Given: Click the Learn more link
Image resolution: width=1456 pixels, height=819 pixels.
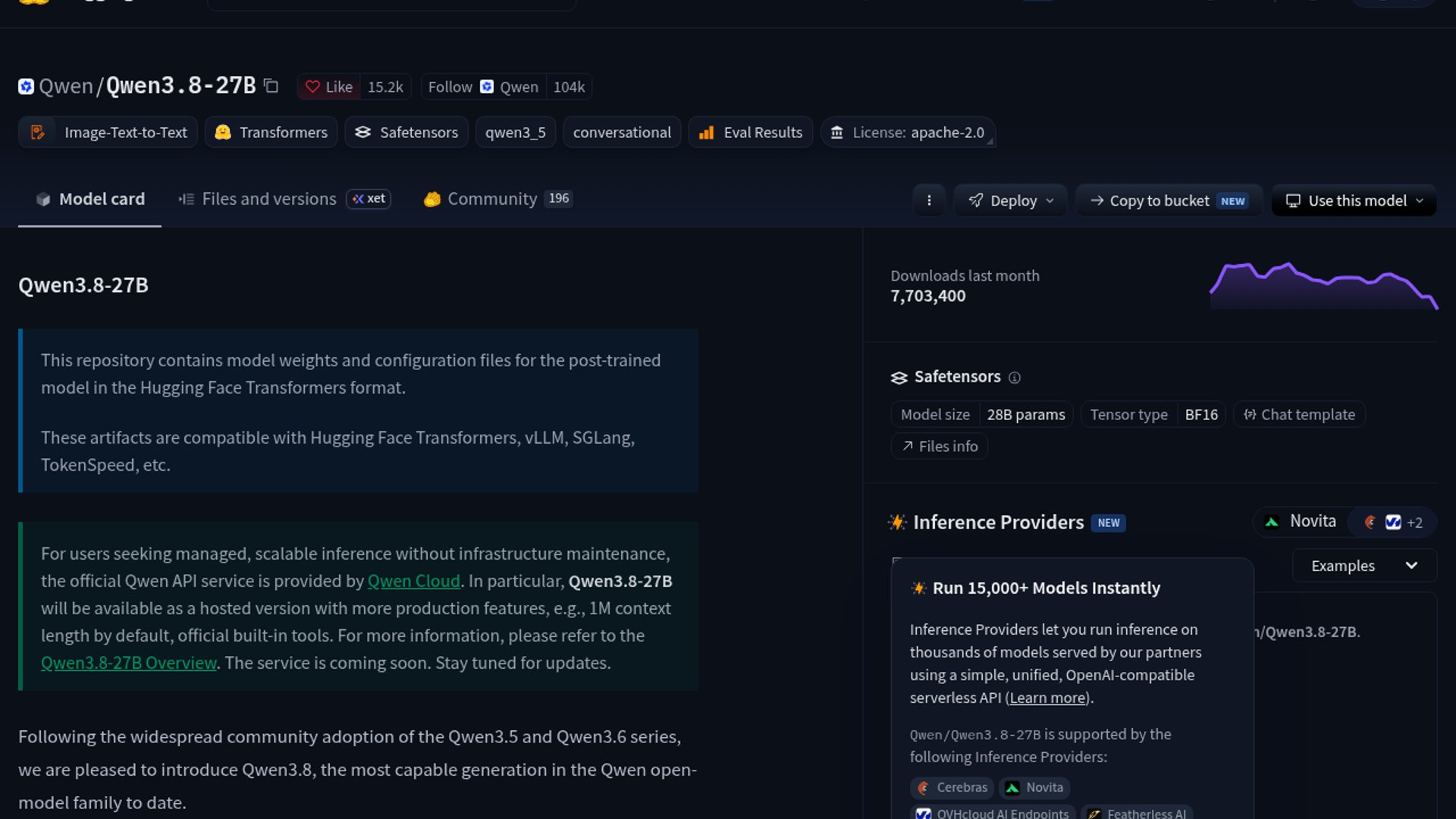Looking at the screenshot, I should click(1047, 698).
